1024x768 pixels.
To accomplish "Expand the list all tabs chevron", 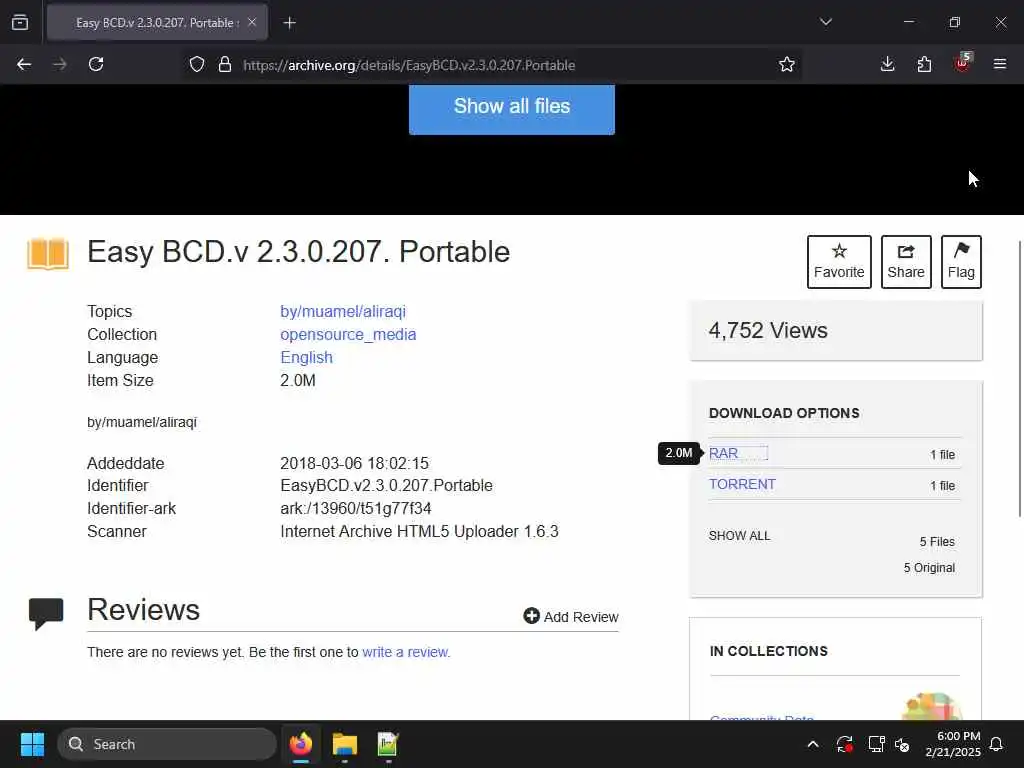I will (x=825, y=22).
